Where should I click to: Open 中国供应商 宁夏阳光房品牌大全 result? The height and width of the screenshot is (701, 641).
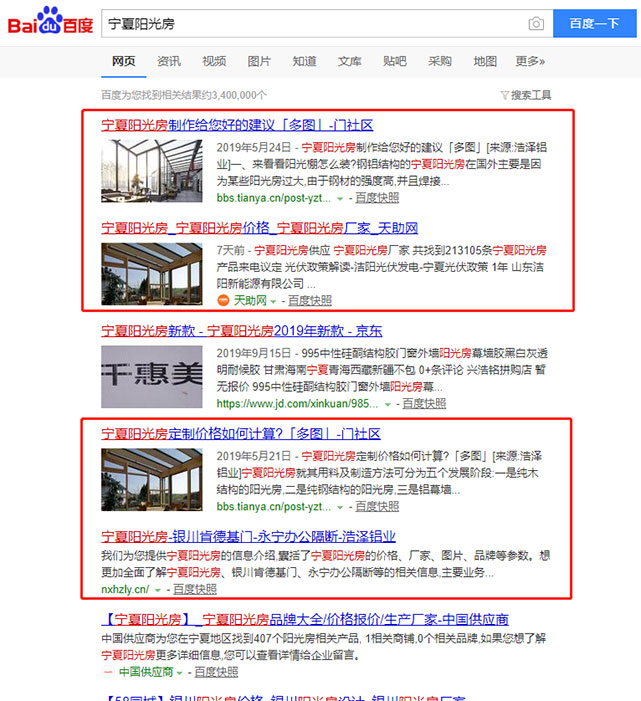(x=305, y=619)
